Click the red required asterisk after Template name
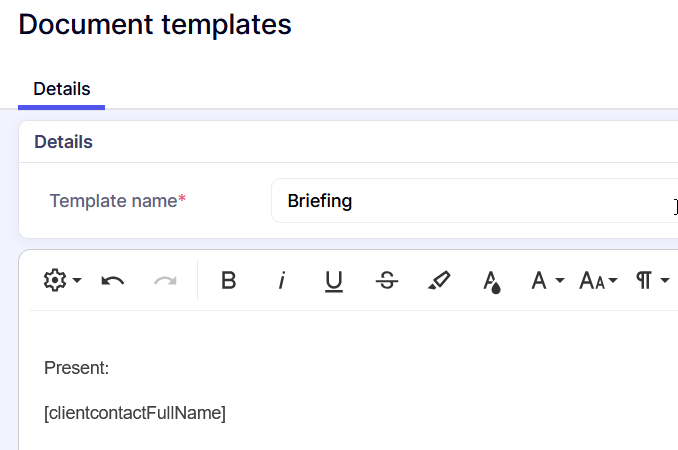678x450 pixels. (x=182, y=200)
